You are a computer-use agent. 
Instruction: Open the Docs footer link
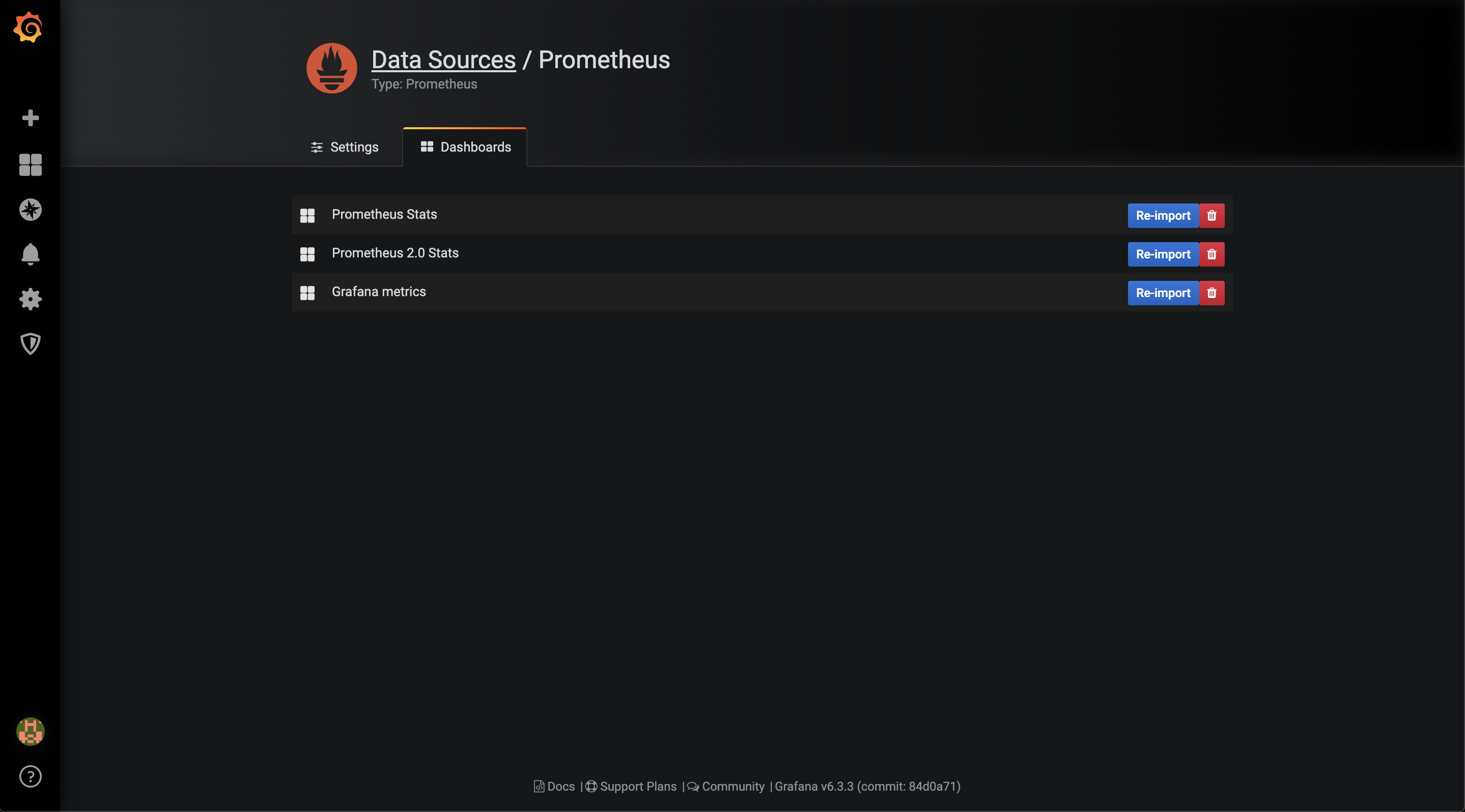pyautogui.click(x=554, y=787)
